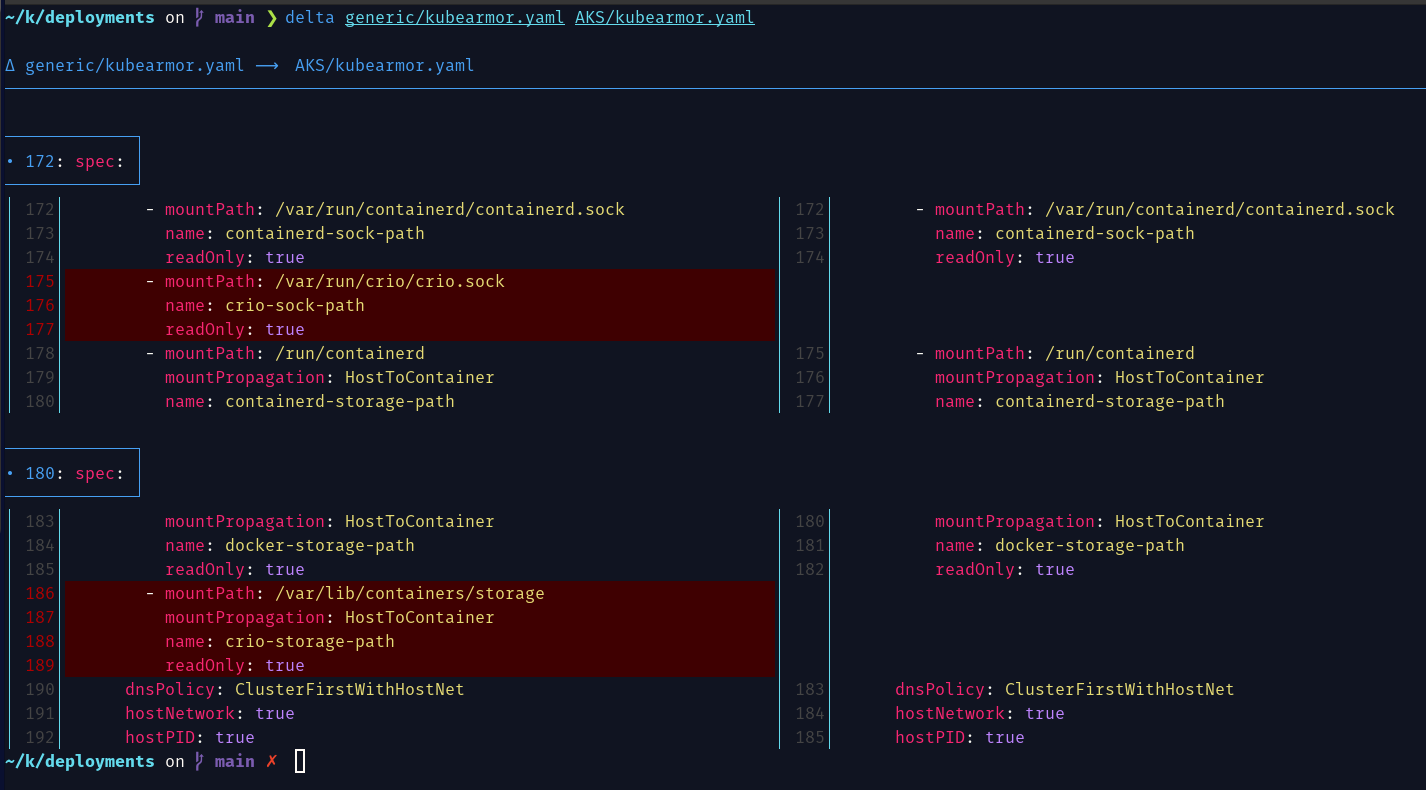Click line 175 mountPath: /run/containerd
This screenshot has width=1426, height=790.
click(1055, 354)
